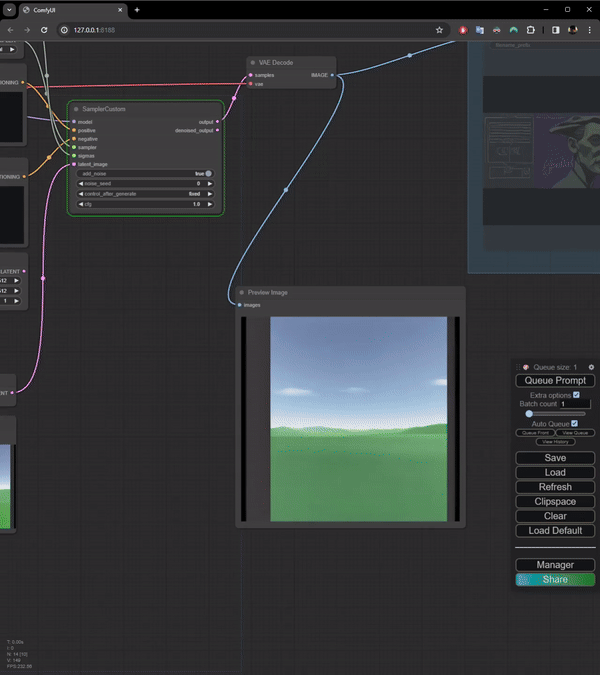Image resolution: width=600 pixels, height=675 pixels.
Task: Collapse the Preview Image node via its title dot
Action: coord(241,292)
